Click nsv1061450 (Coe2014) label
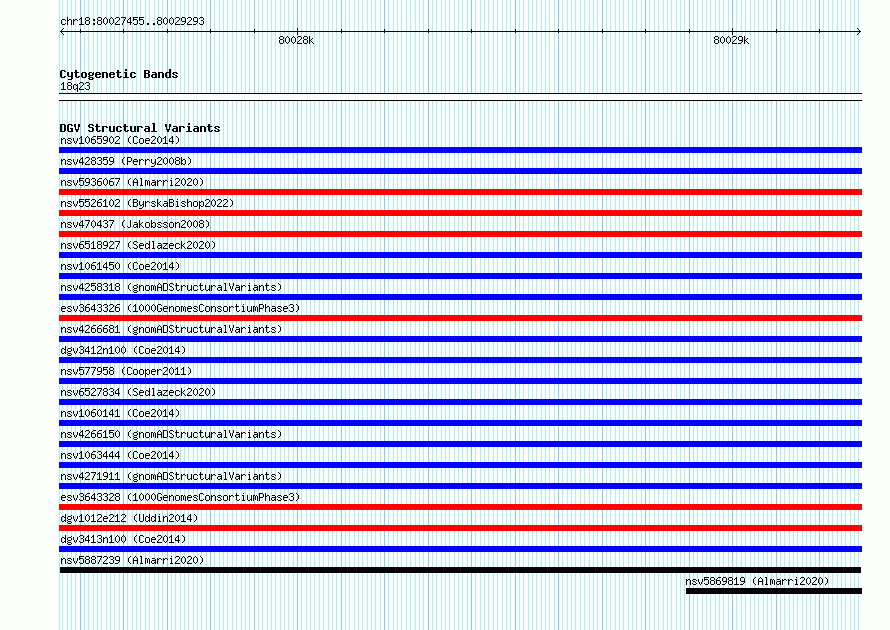This screenshot has height=630, width=890. click(x=120, y=266)
